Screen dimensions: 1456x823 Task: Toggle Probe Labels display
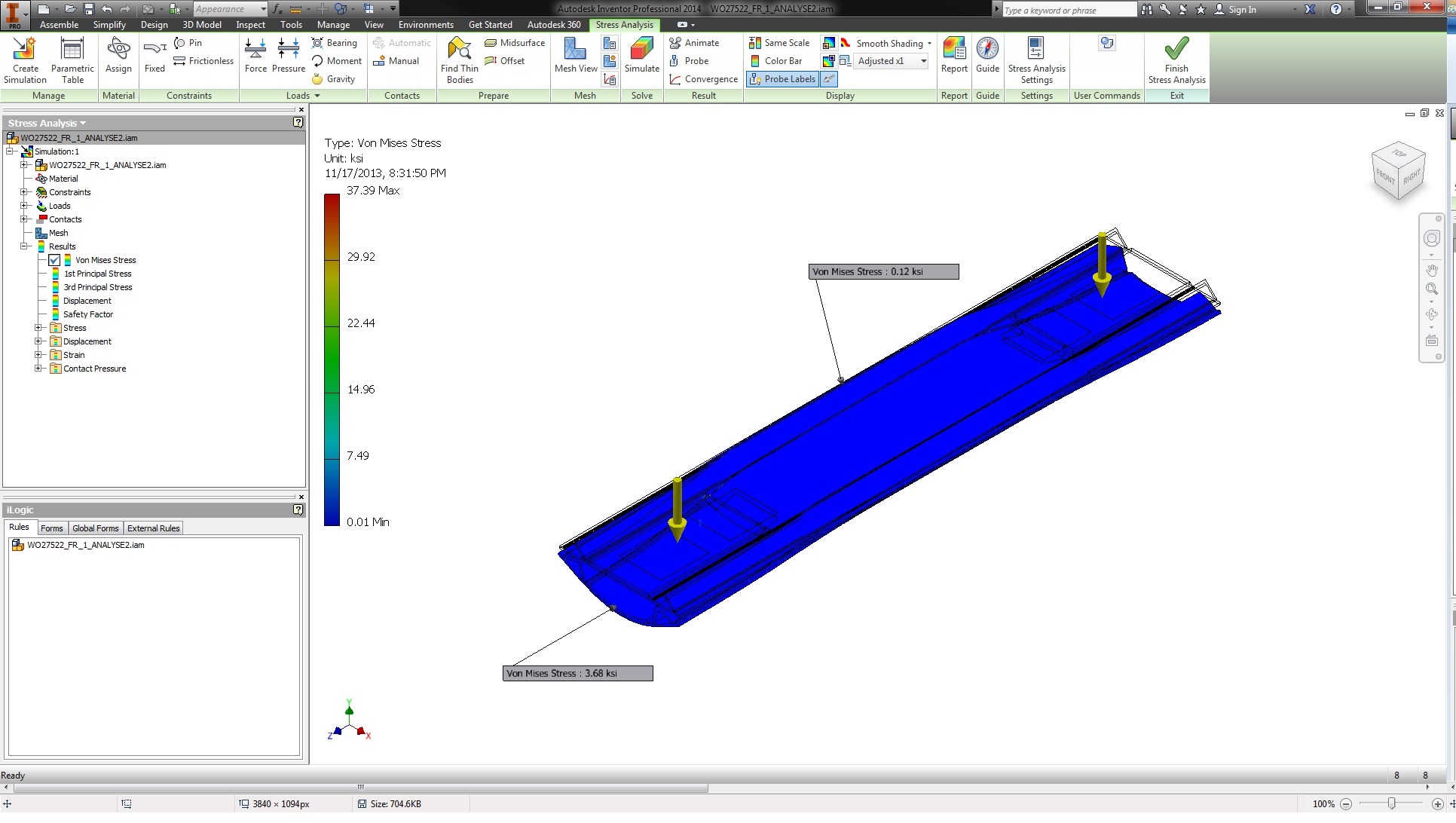782,79
